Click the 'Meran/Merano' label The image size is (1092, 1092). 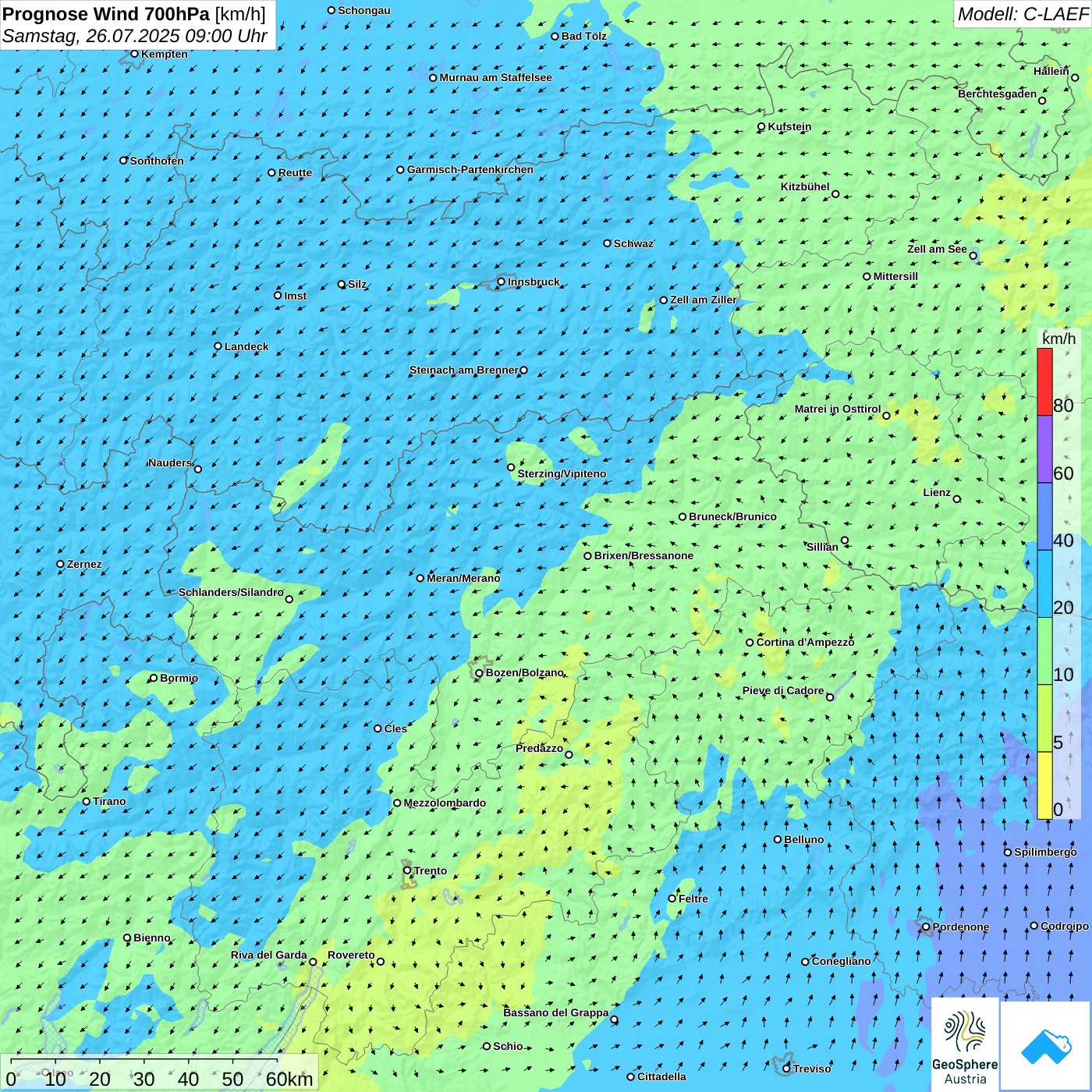[x=463, y=578]
